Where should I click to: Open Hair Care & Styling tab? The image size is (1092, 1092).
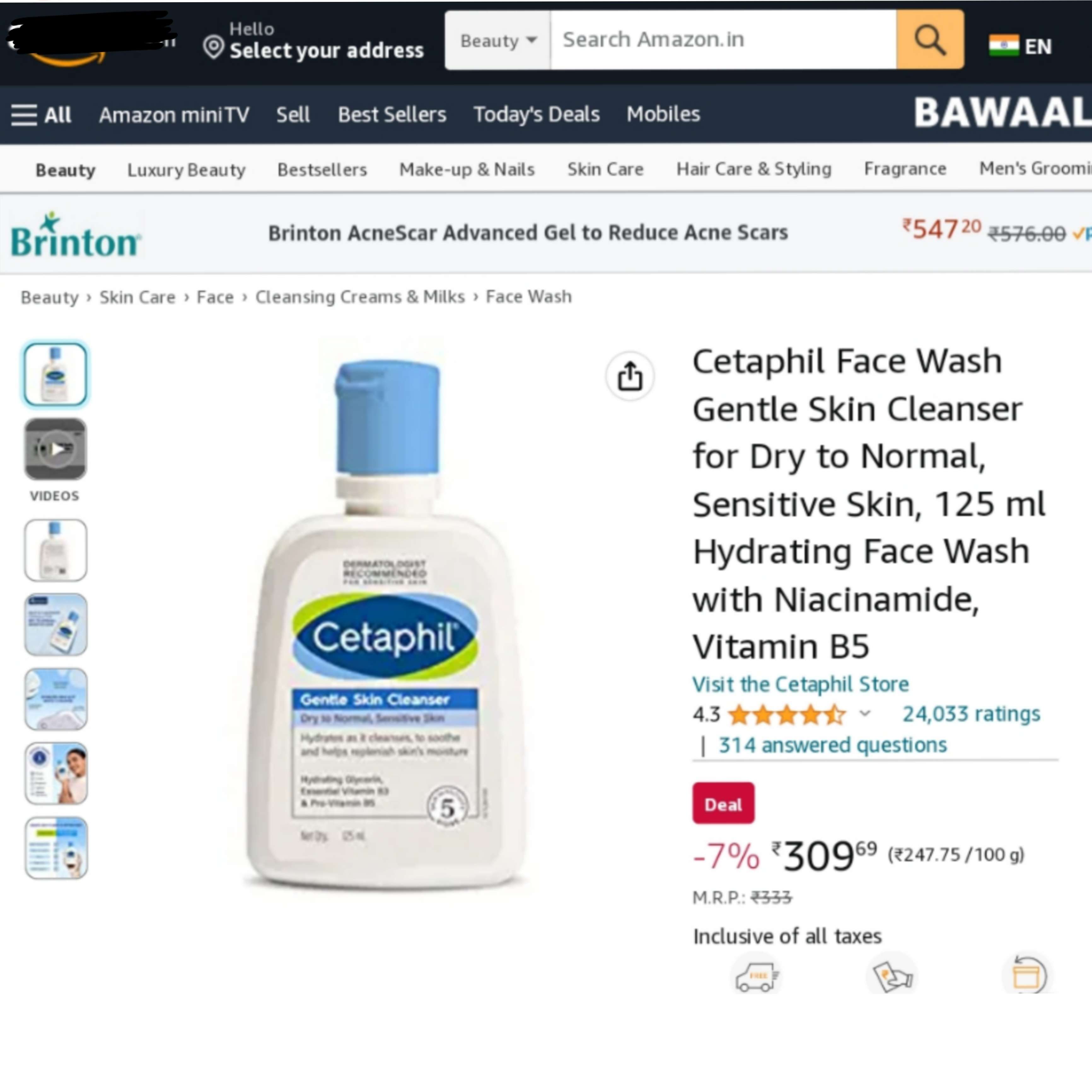coord(754,168)
